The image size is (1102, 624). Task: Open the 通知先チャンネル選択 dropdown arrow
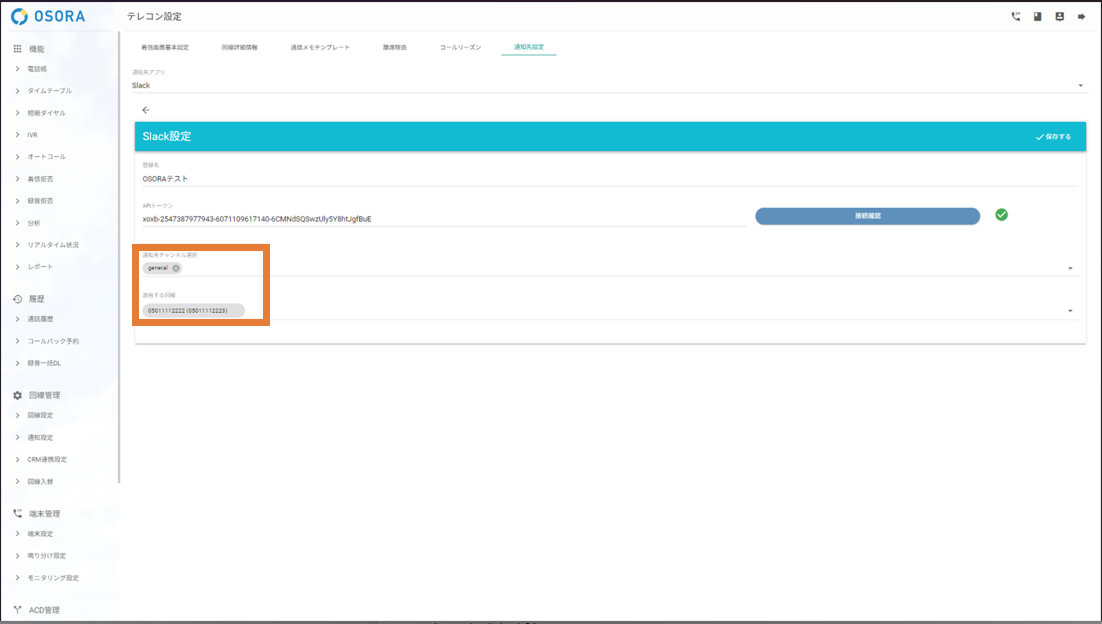click(1070, 269)
